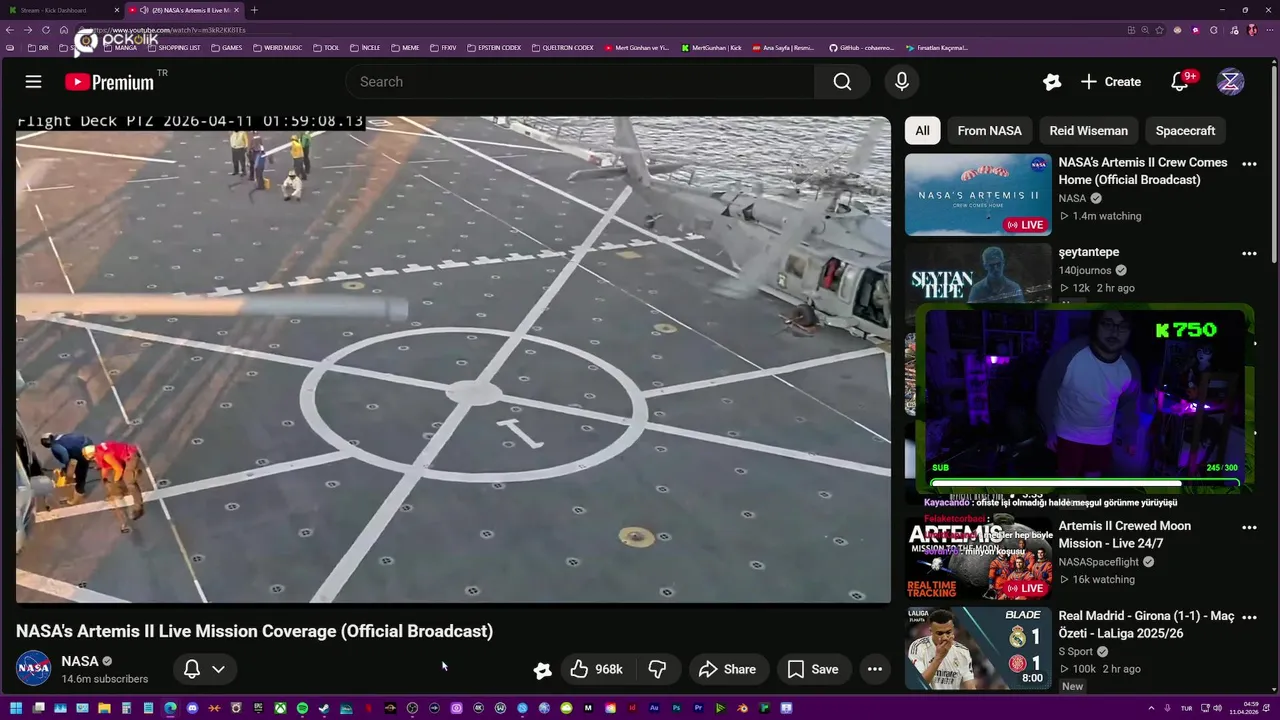1280x720 pixels.
Task: Toggle NASA notification bell subscription
Action: point(192,669)
